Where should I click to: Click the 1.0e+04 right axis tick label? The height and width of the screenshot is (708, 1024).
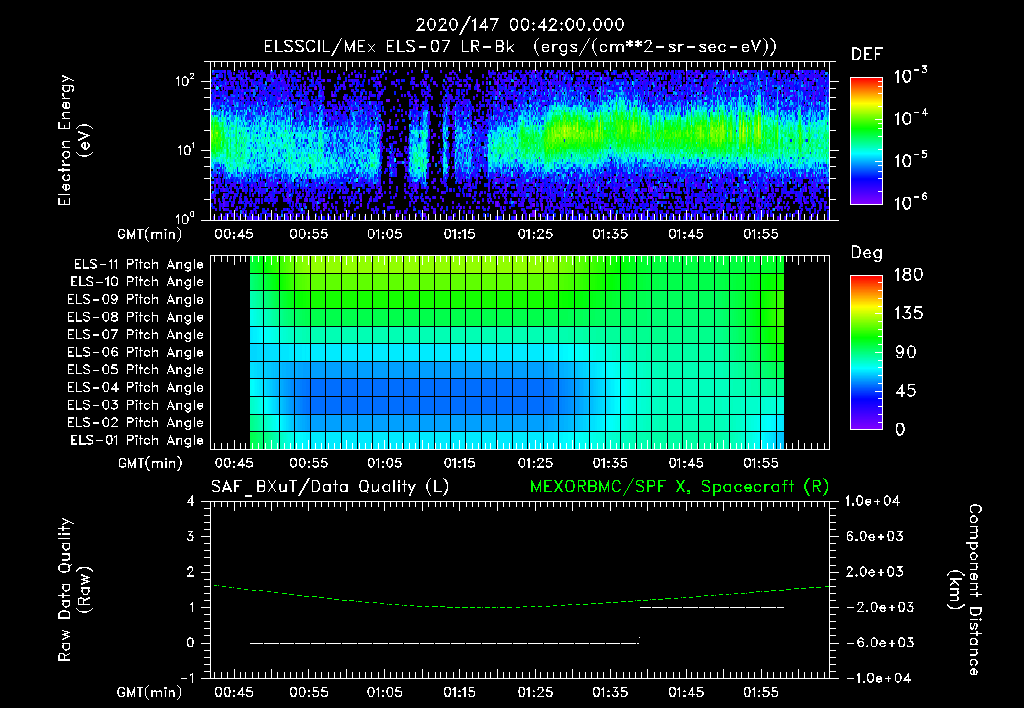click(872, 501)
